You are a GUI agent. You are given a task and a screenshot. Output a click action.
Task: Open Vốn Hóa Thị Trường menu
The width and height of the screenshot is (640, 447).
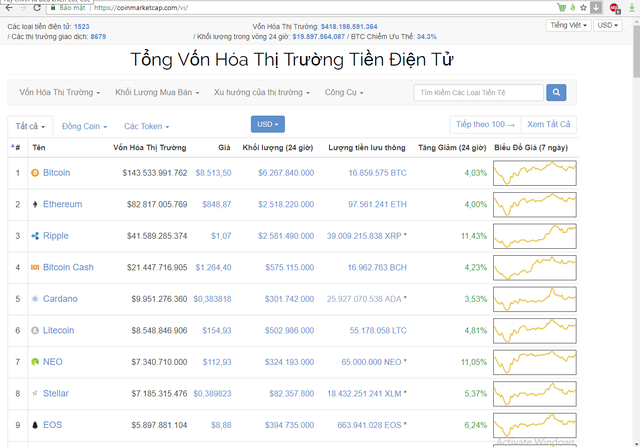coord(59,92)
